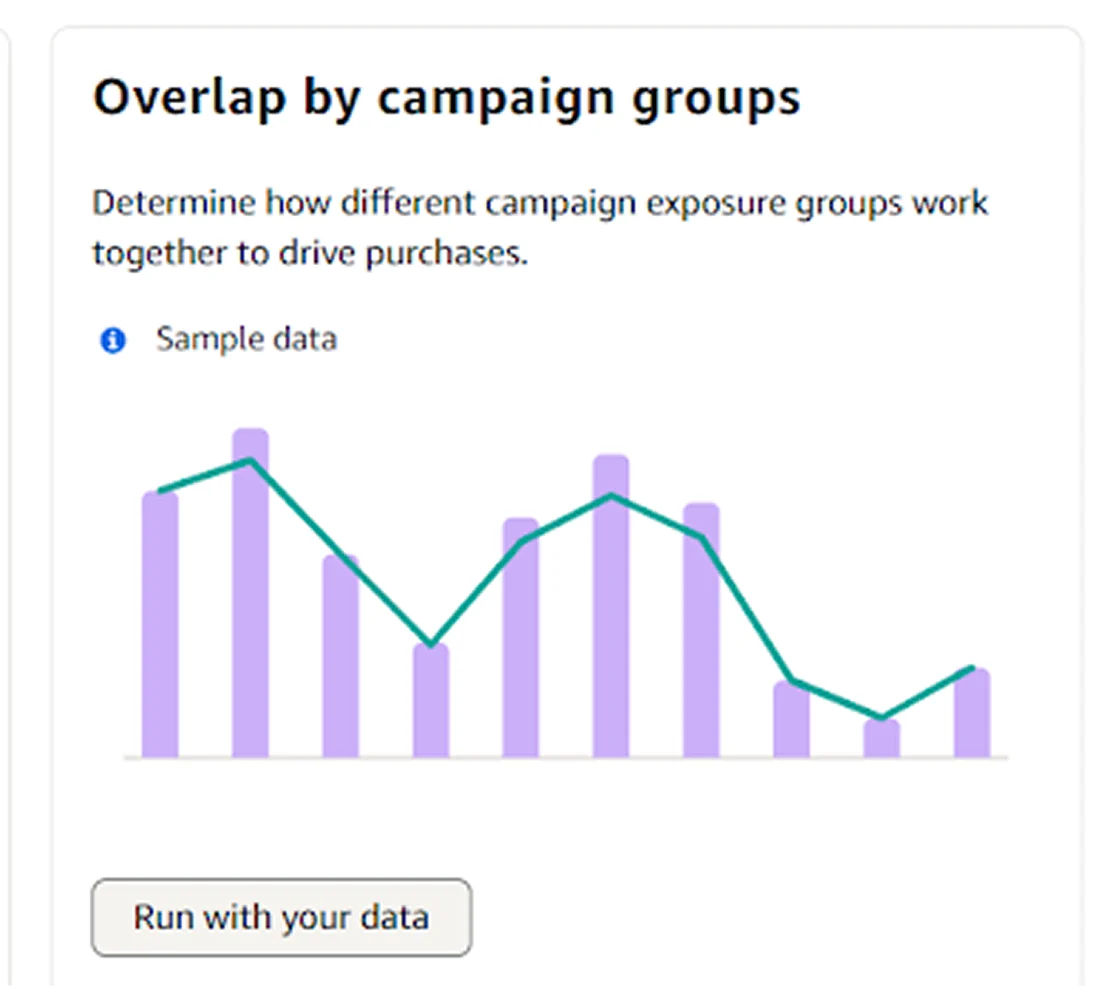Image resolution: width=1105 pixels, height=986 pixels.
Task: Select the shortest purple bar in the chart
Action: coord(882,740)
